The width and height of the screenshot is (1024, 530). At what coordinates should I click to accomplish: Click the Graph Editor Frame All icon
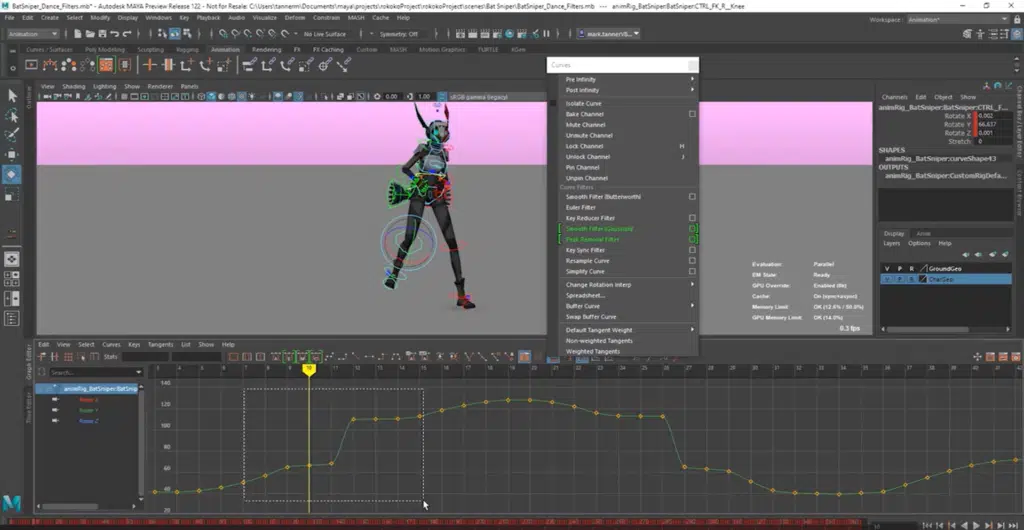pos(233,357)
